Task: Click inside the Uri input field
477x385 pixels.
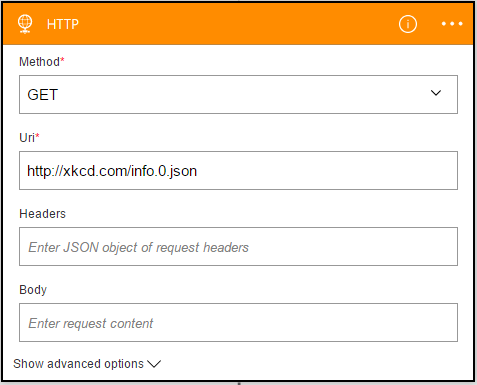Action: click(x=238, y=170)
